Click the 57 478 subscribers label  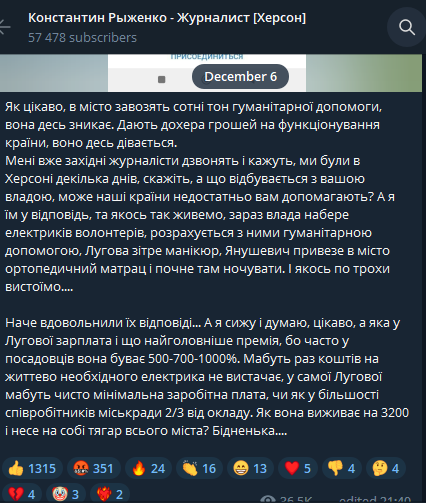point(82,38)
